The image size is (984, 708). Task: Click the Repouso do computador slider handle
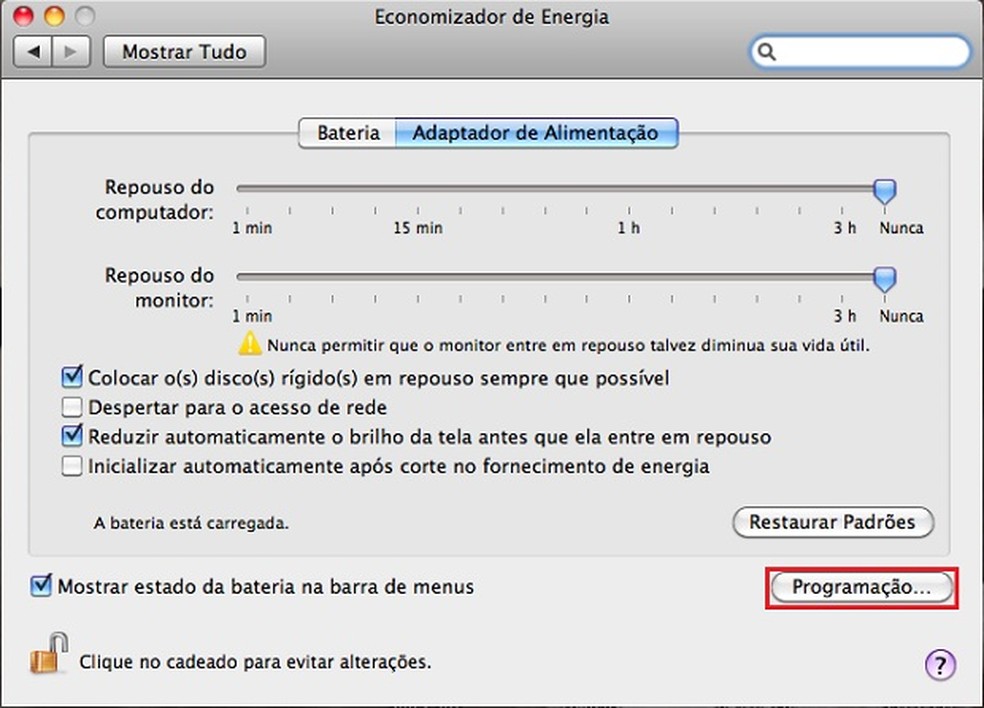[884, 190]
